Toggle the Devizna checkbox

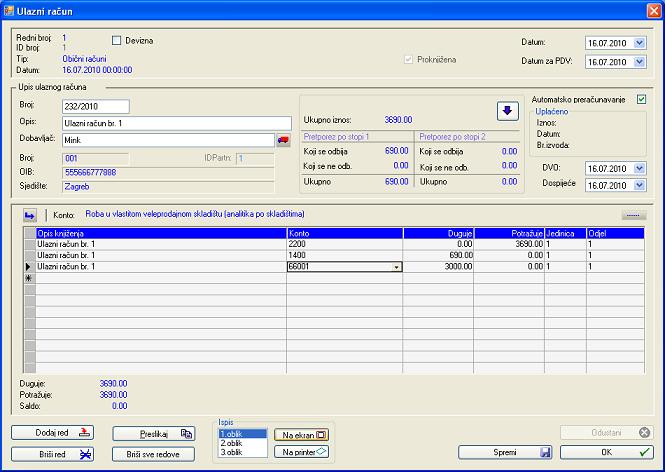coord(116,41)
